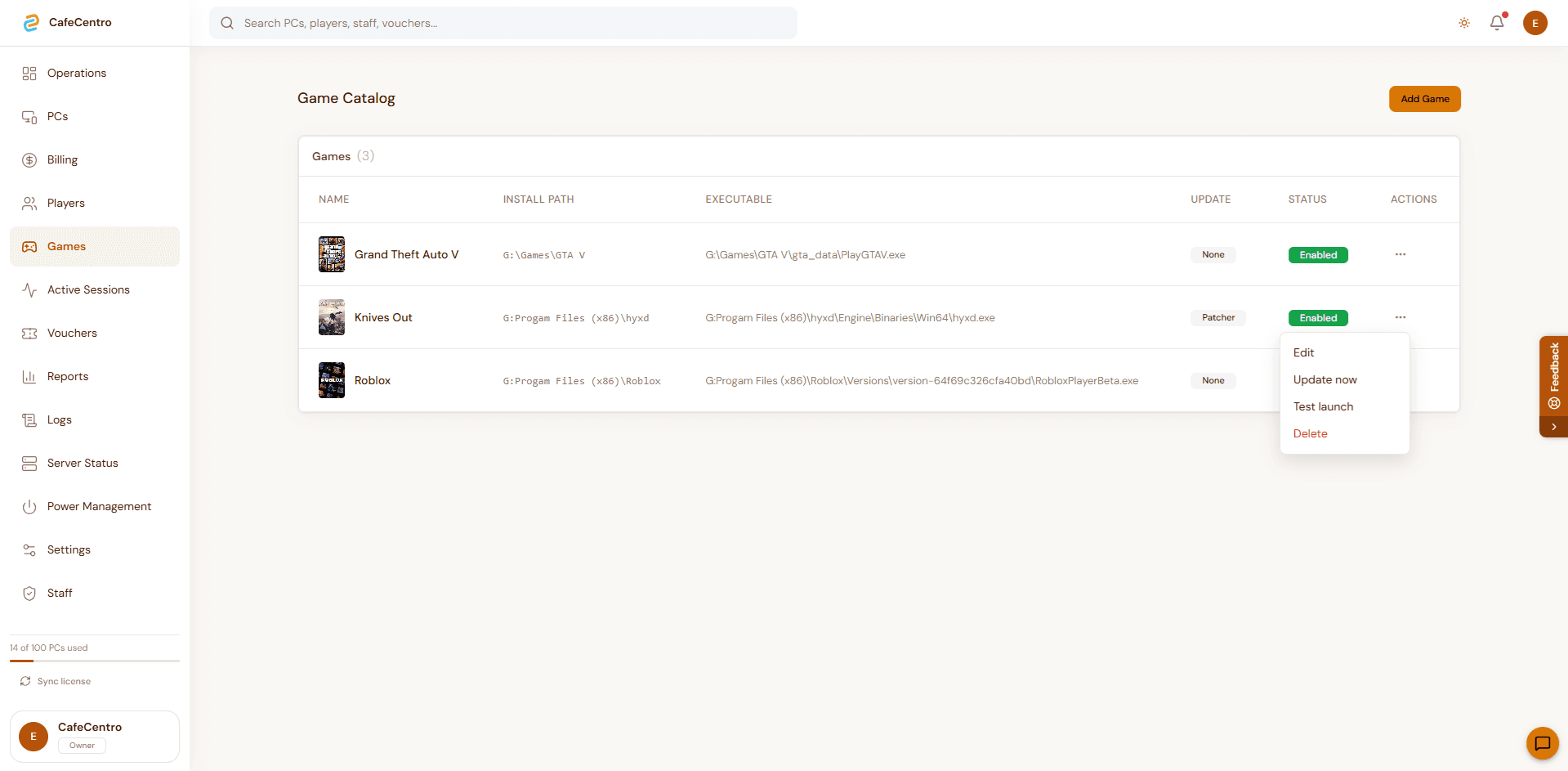1568x771 pixels.
Task: Focus the search PCs, players, staff field
Action: (x=503, y=23)
